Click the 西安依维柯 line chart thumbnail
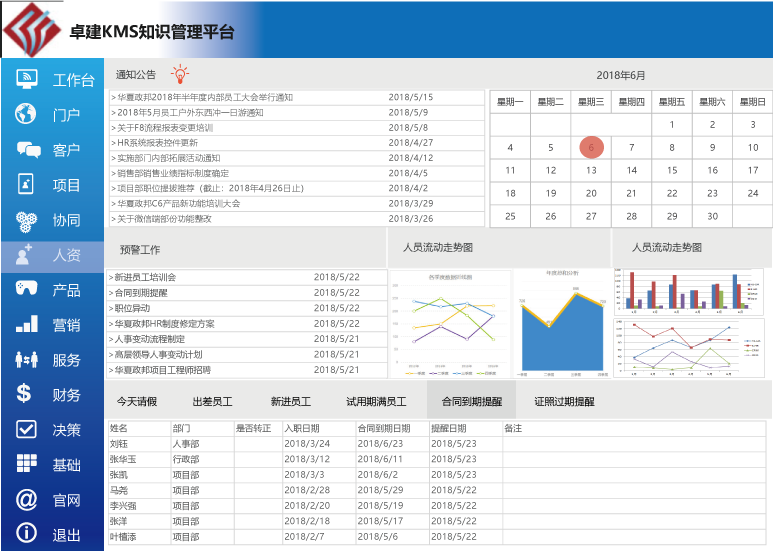The image size is (773, 551). point(450,323)
